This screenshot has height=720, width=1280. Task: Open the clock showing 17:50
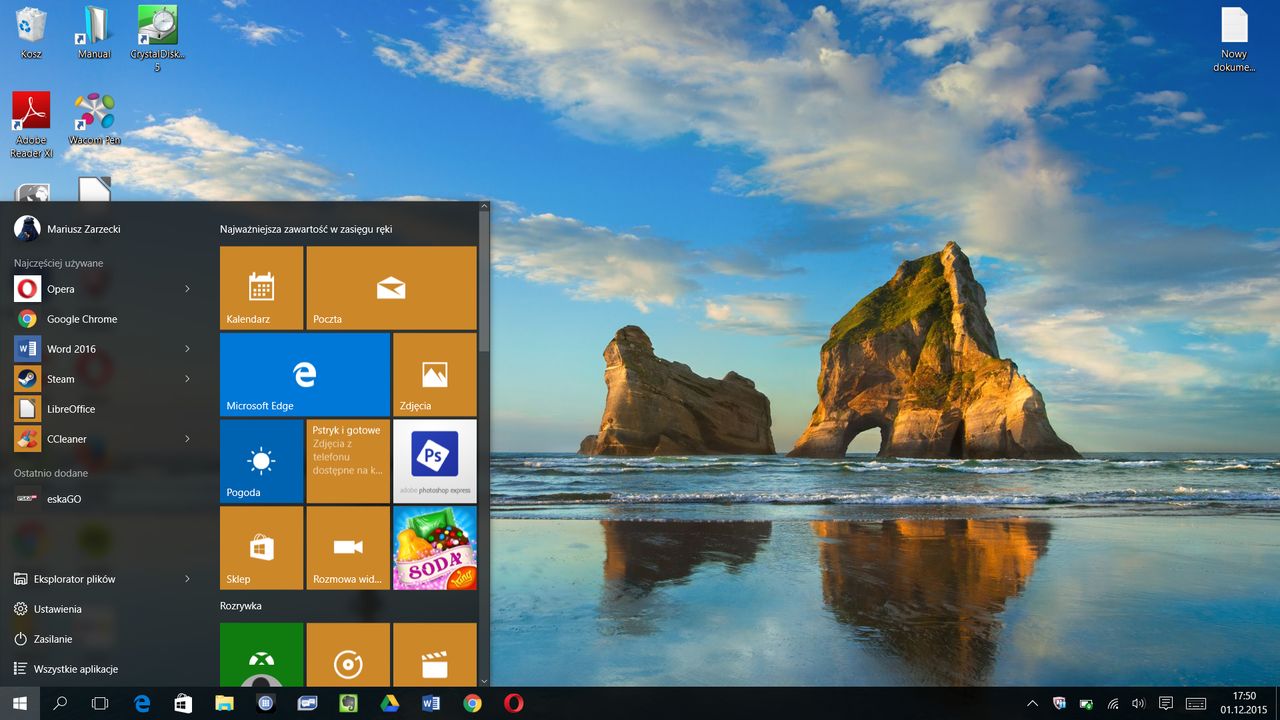point(1243,703)
